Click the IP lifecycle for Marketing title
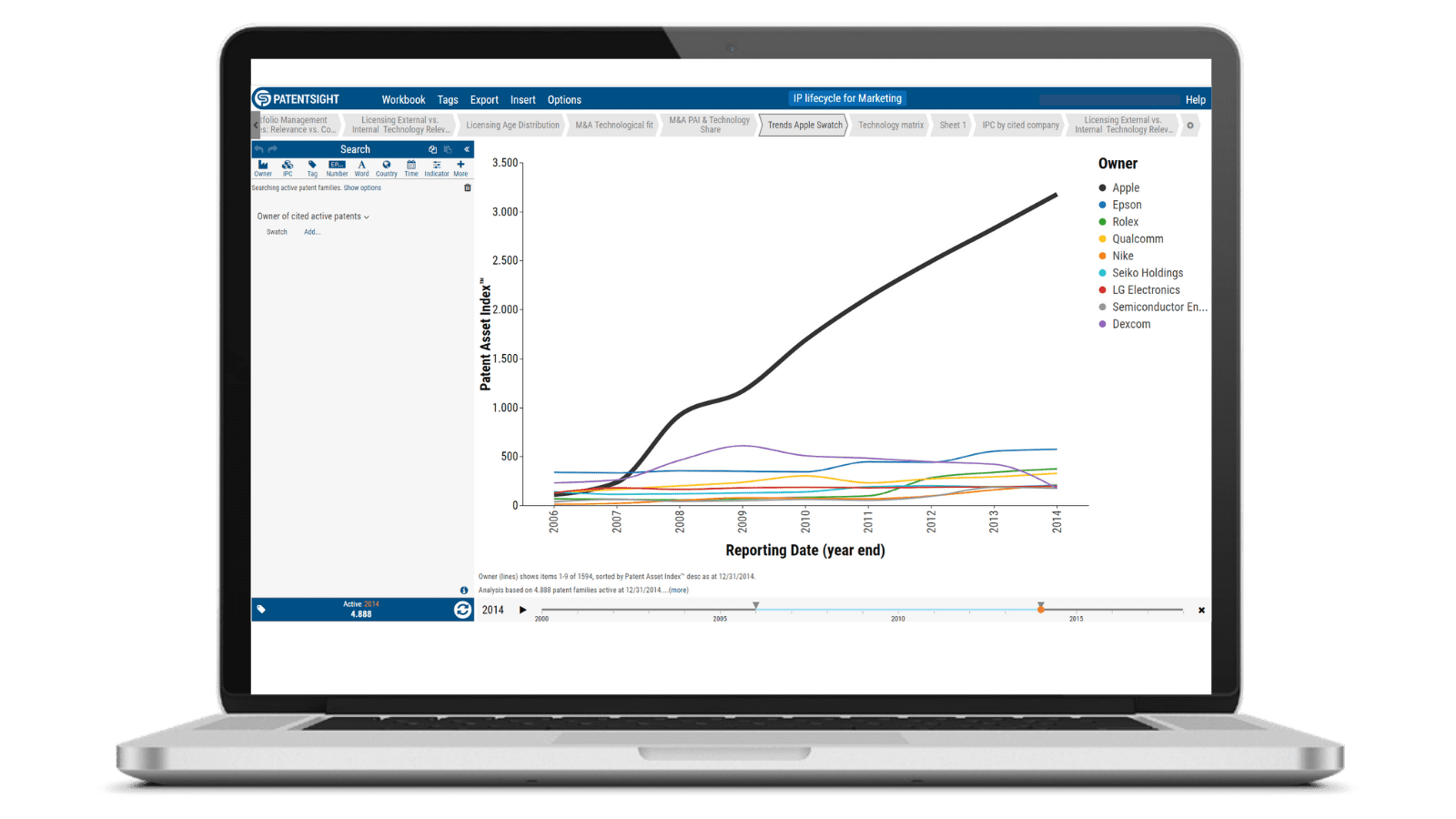The height and width of the screenshot is (819, 1456). coord(847,98)
